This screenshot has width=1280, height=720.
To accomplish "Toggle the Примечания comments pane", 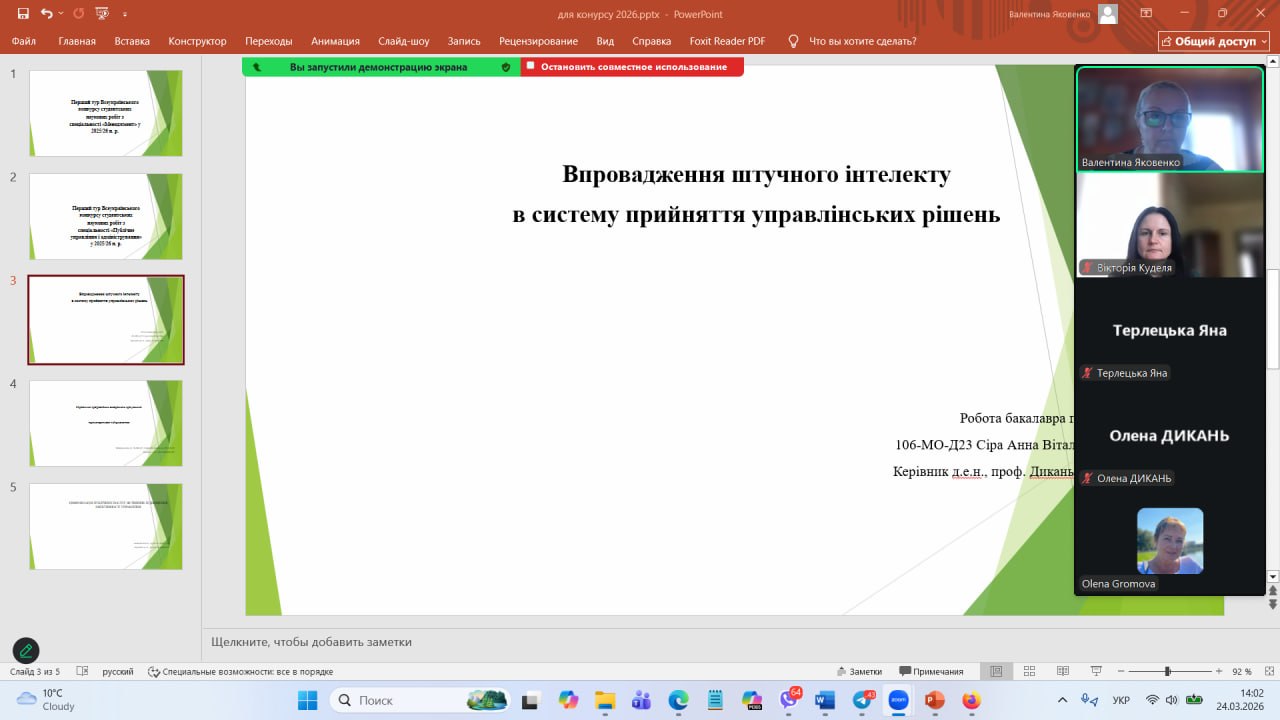I will (x=931, y=671).
